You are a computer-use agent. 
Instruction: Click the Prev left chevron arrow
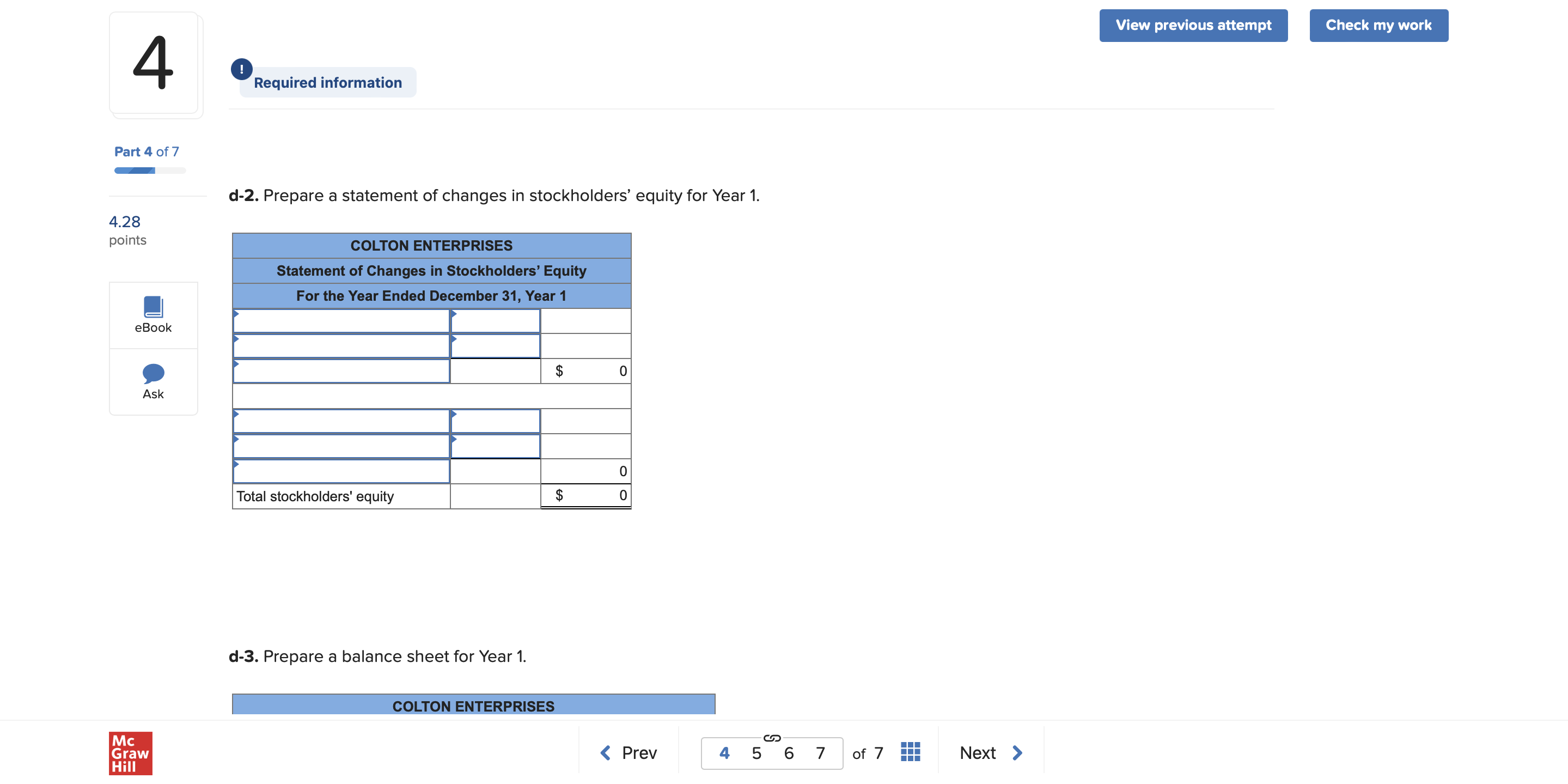(x=605, y=752)
